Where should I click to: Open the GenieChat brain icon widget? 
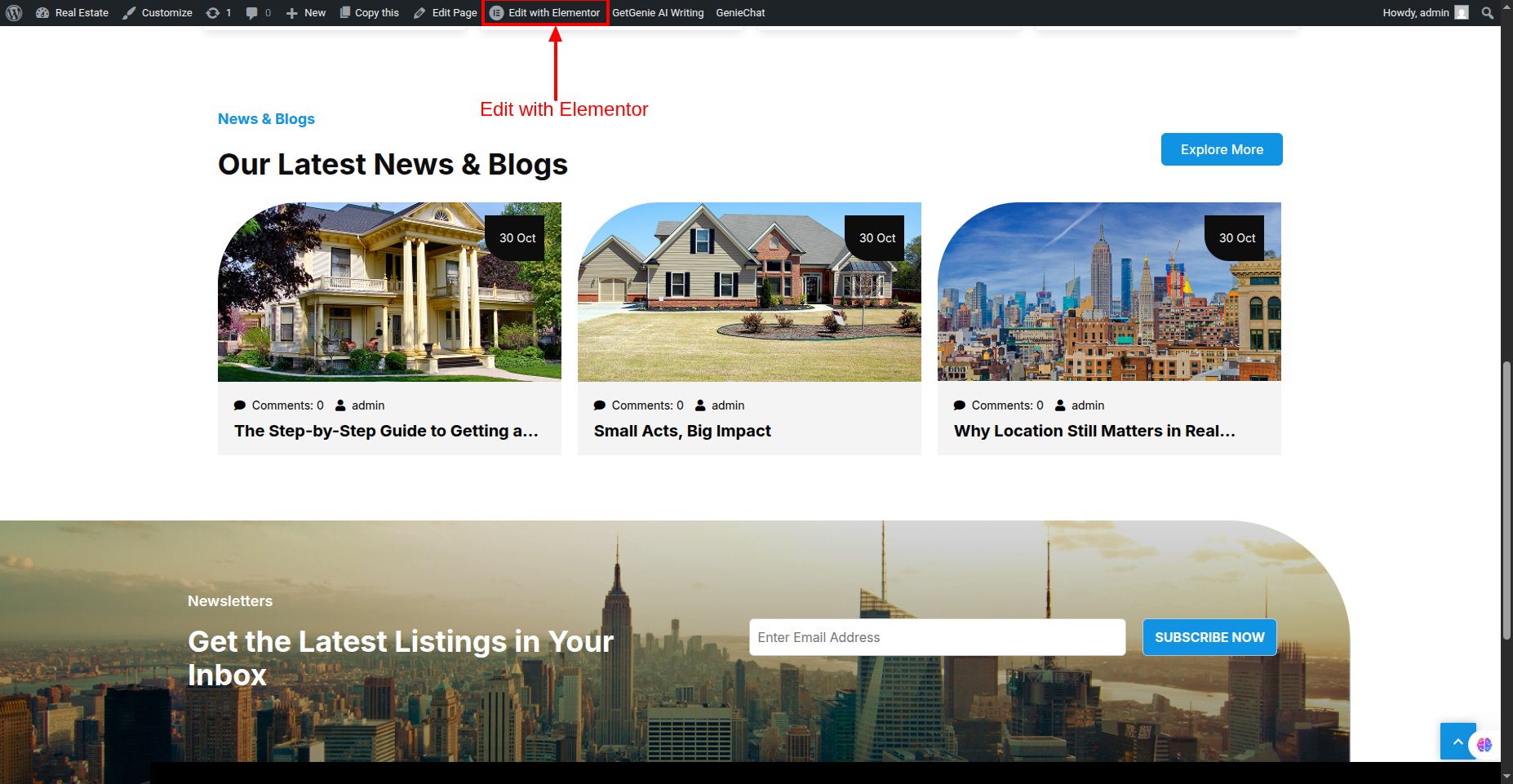[1484, 744]
